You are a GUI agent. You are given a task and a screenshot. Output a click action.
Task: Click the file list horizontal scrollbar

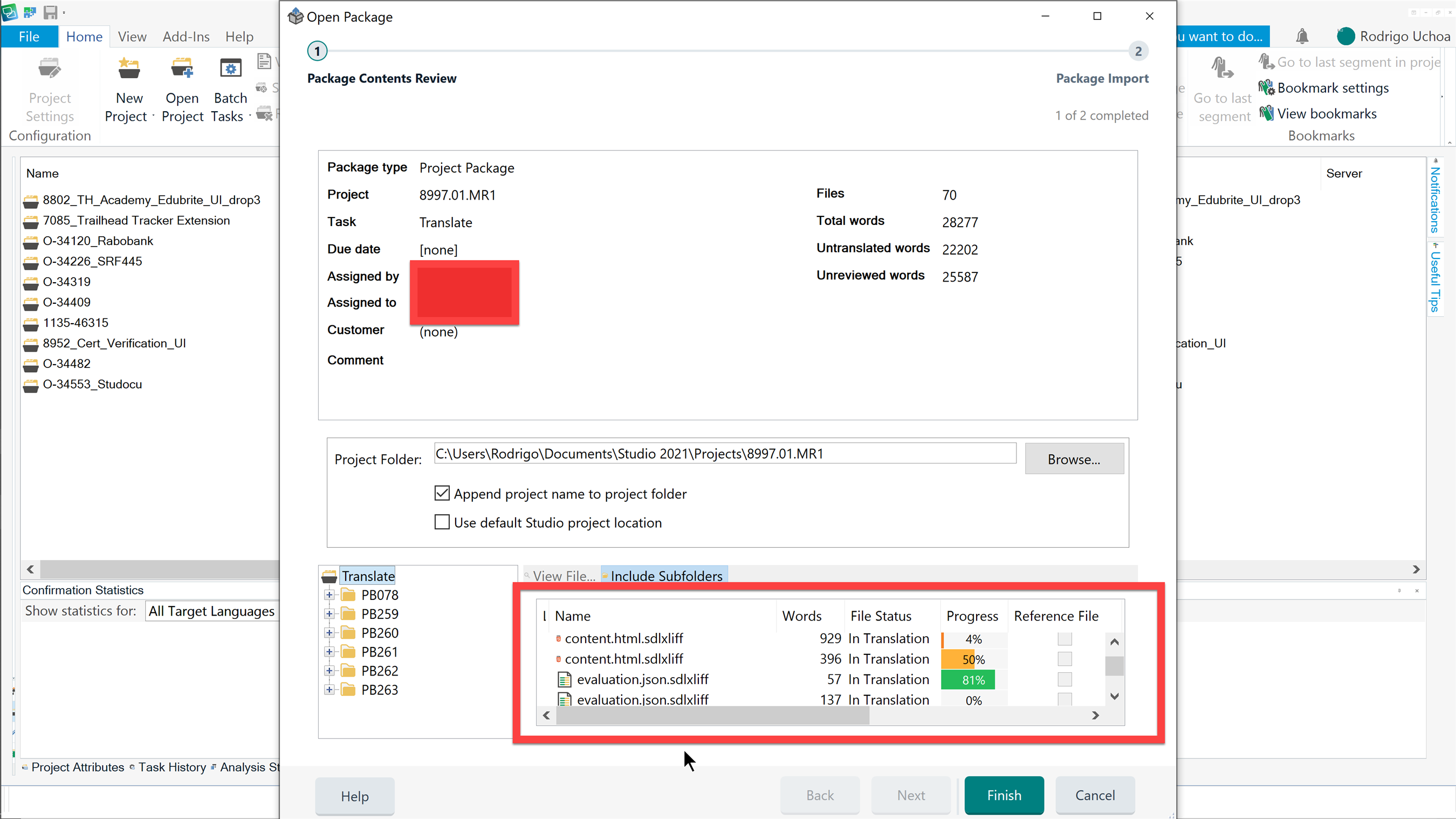pos(712,715)
